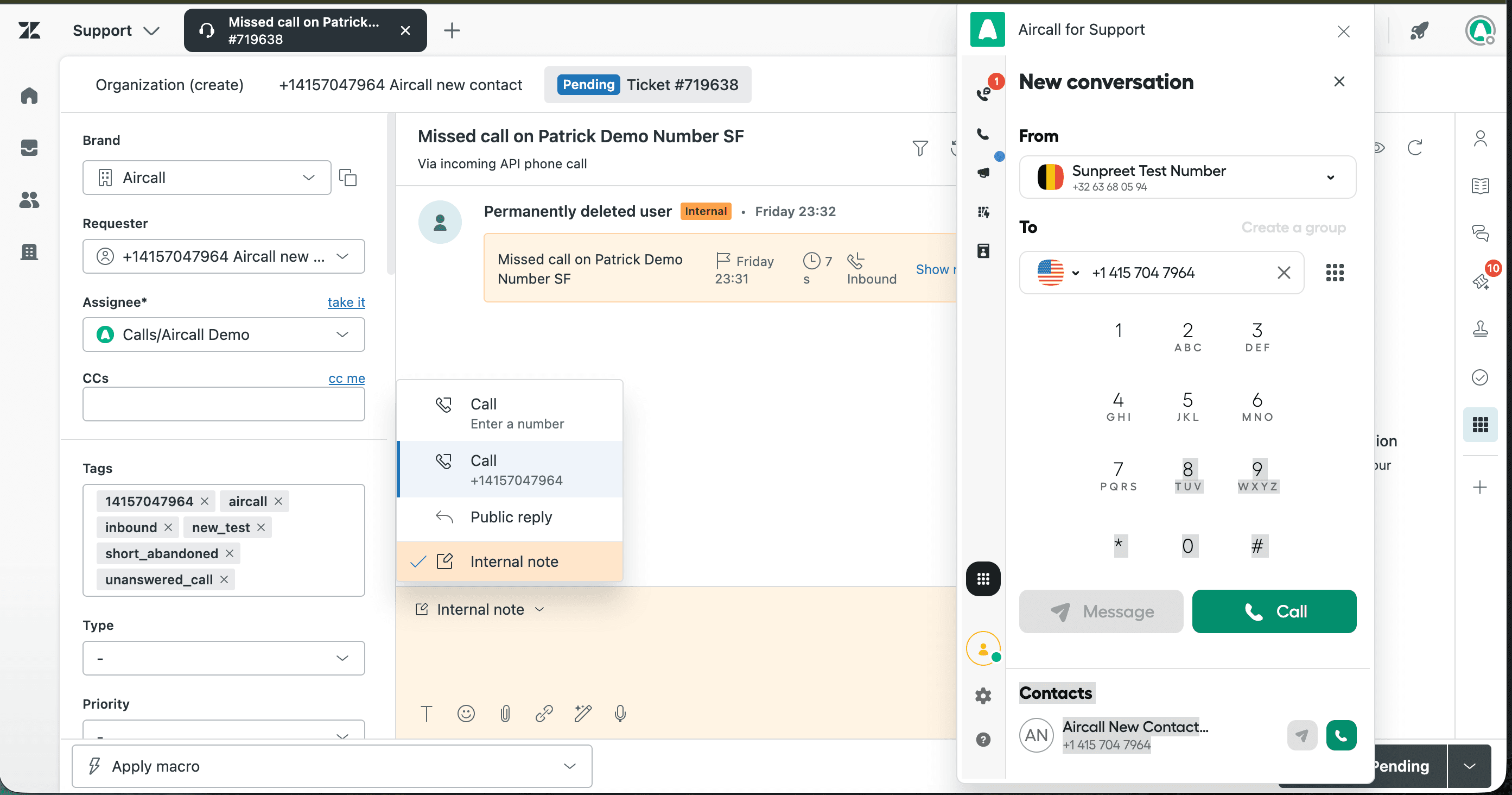The width and height of the screenshot is (1512, 795).
Task: Choose Internal note menu option
Action: click(510, 561)
